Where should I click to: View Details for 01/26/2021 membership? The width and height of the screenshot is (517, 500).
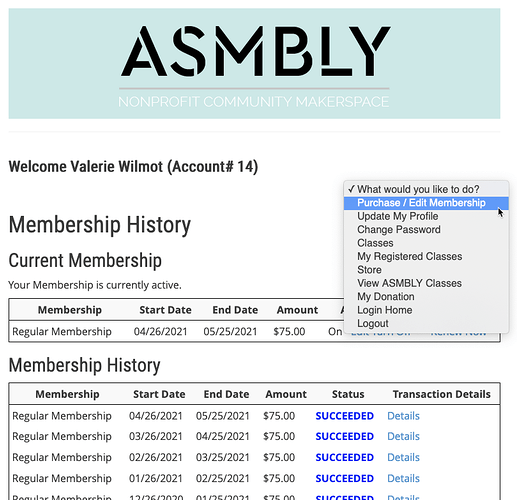click(x=403, y=478)
